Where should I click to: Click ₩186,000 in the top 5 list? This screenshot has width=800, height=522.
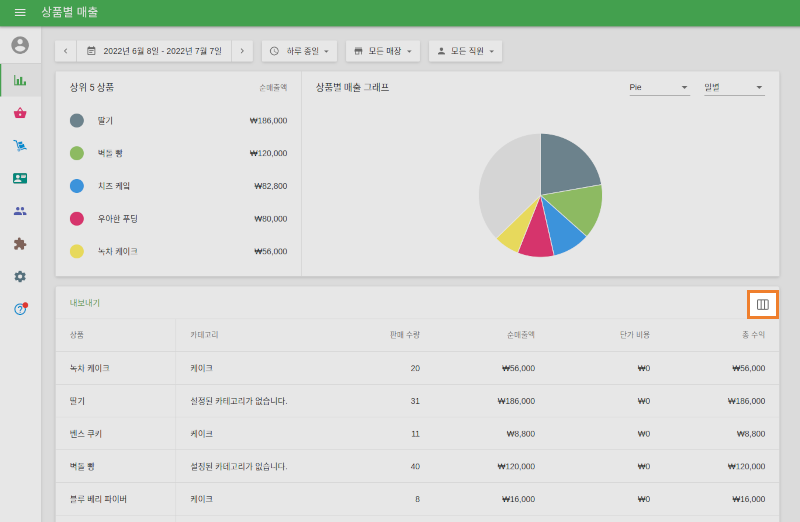point(268,120)
